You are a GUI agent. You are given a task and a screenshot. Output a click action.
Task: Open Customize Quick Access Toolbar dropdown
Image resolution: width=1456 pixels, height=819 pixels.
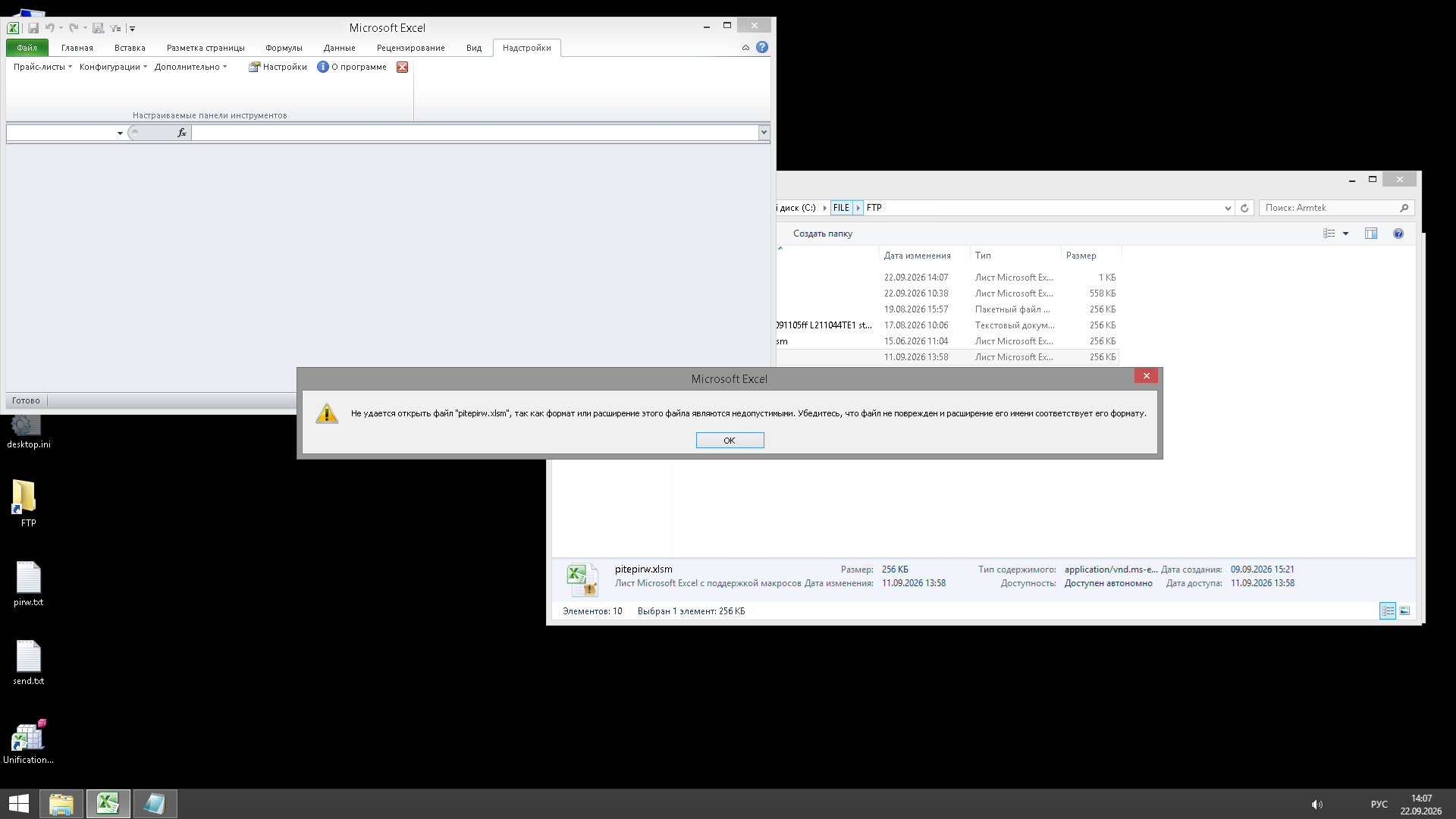tap(132, 29)
